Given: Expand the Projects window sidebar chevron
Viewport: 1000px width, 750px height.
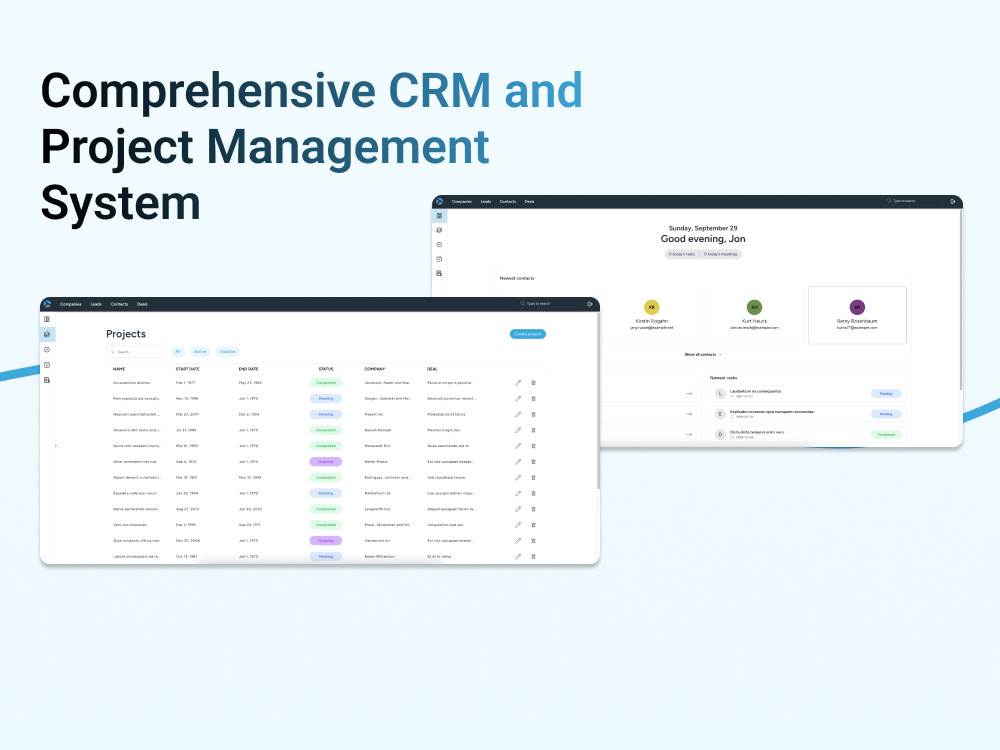Looking at the screenshot, I should point(56,446).
